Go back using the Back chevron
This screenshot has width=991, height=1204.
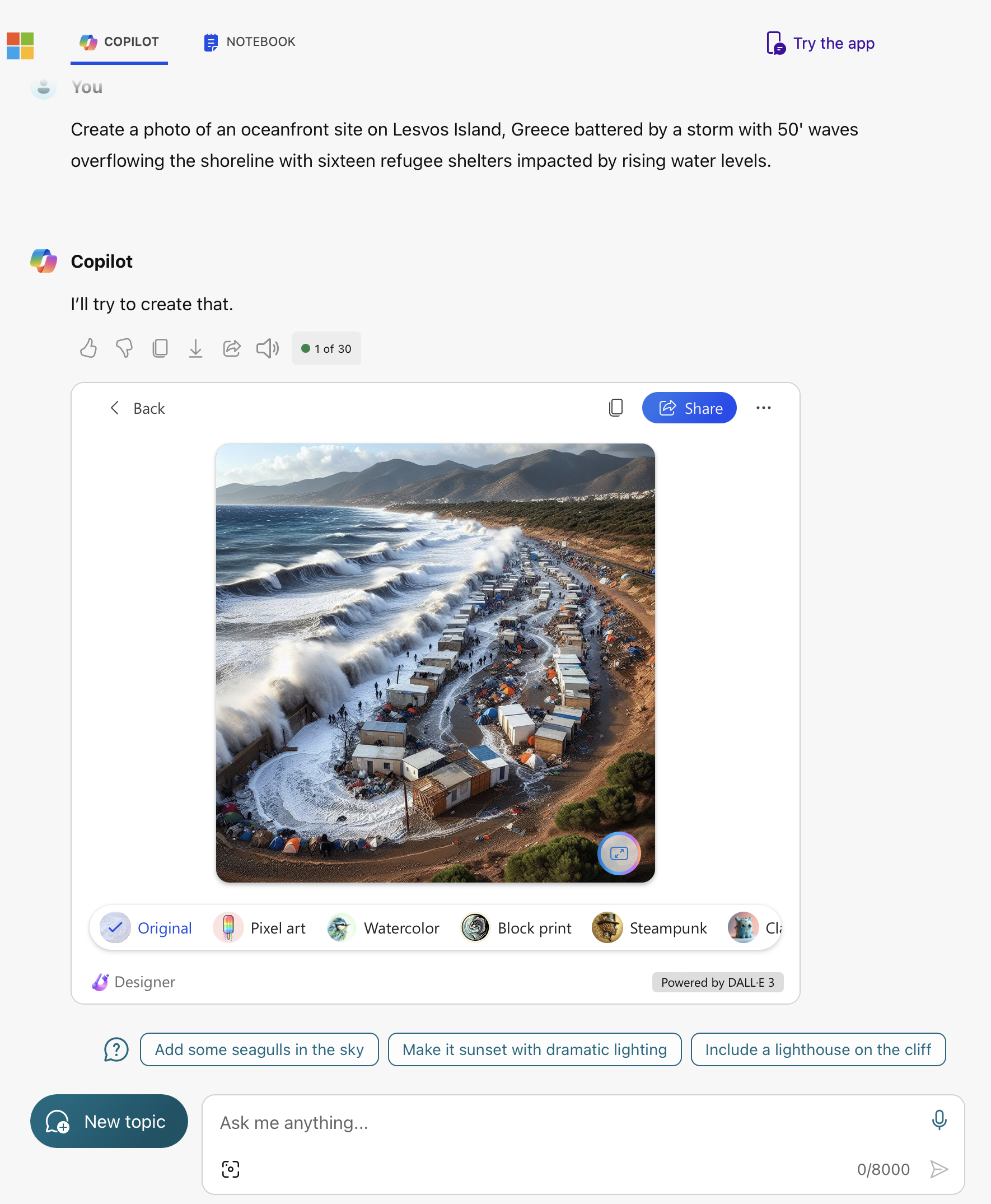pos(137,408)
